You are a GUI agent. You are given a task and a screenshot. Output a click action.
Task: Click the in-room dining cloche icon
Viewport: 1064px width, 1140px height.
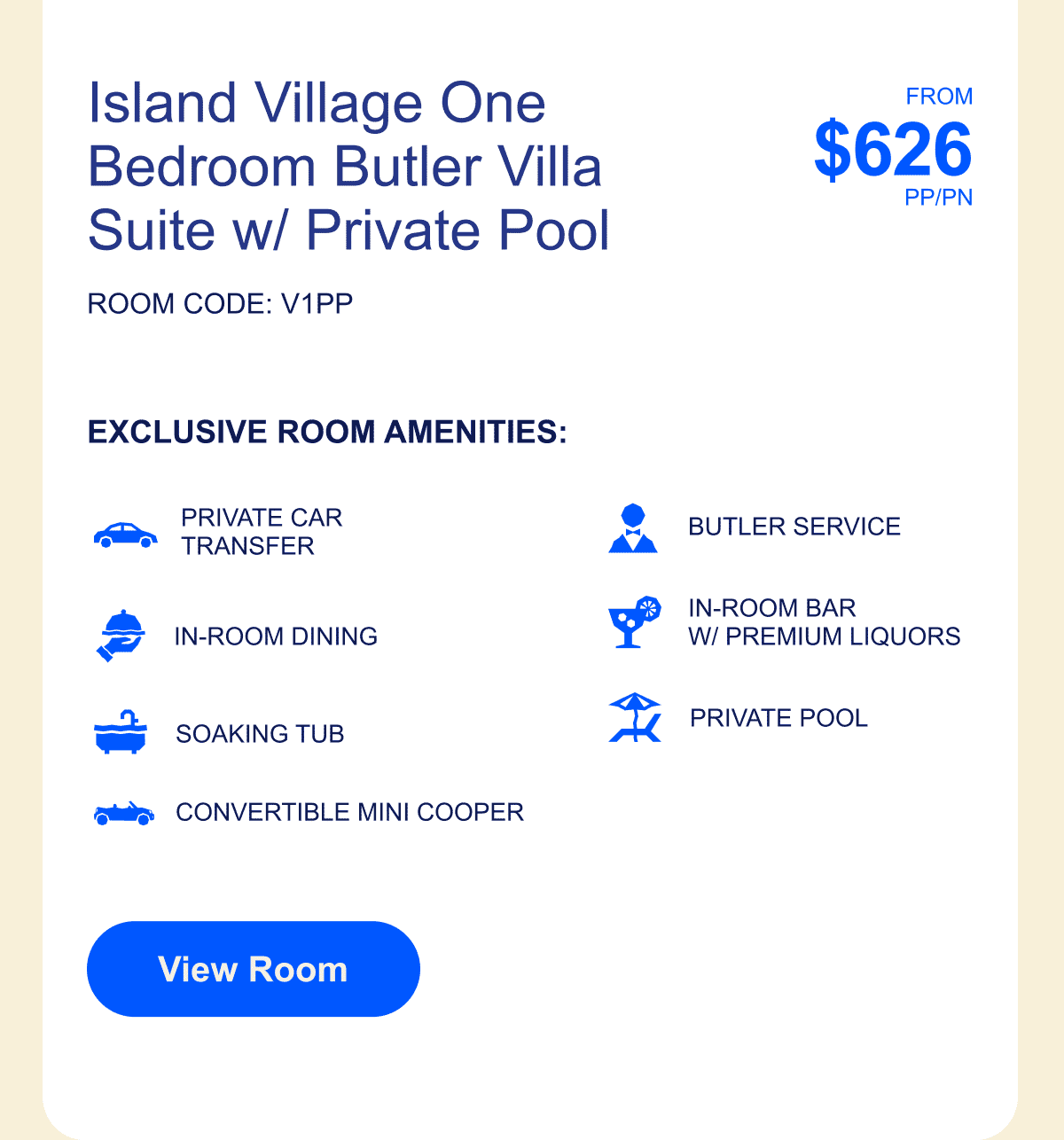pyautogui.click(x=121, y=636)
